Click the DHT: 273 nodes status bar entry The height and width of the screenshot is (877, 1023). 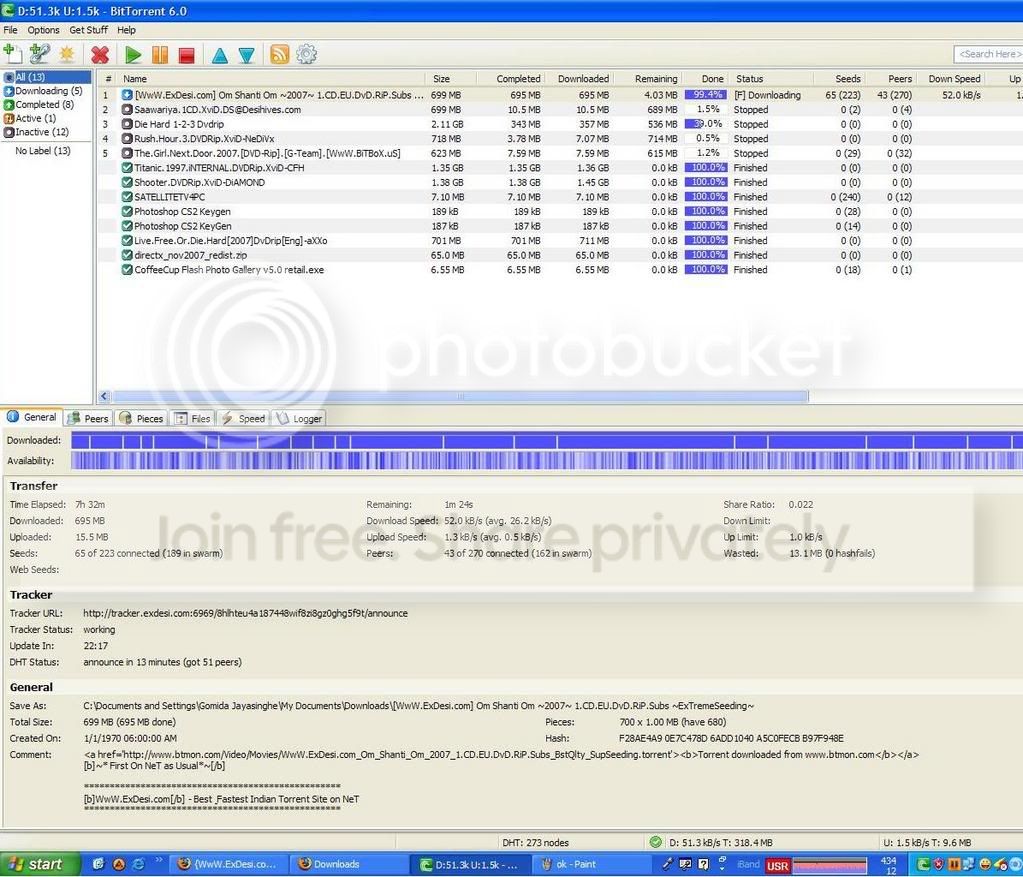point(535,843)
